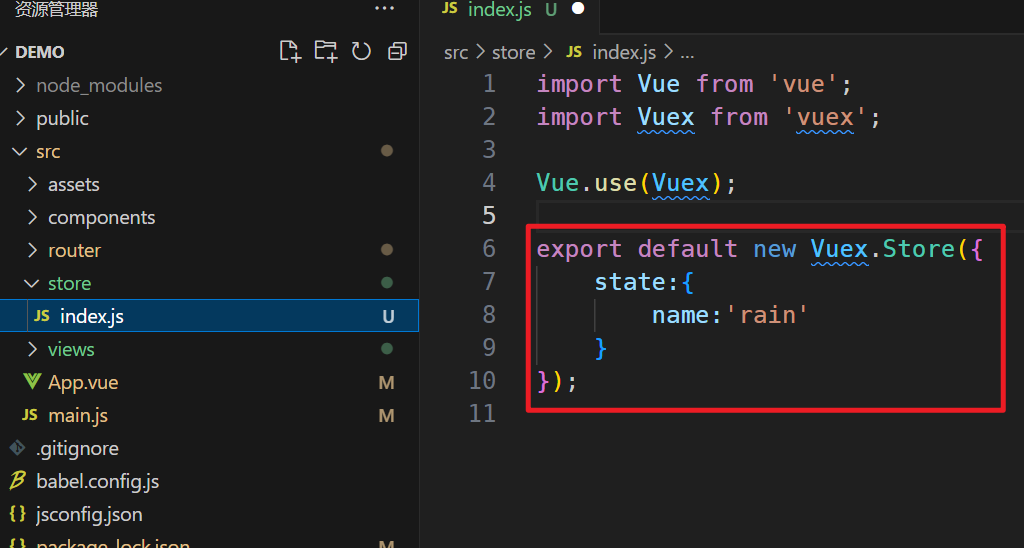Open main.js from the file tree
This screenshot has height=548, width=1024.
coord(78,415)
